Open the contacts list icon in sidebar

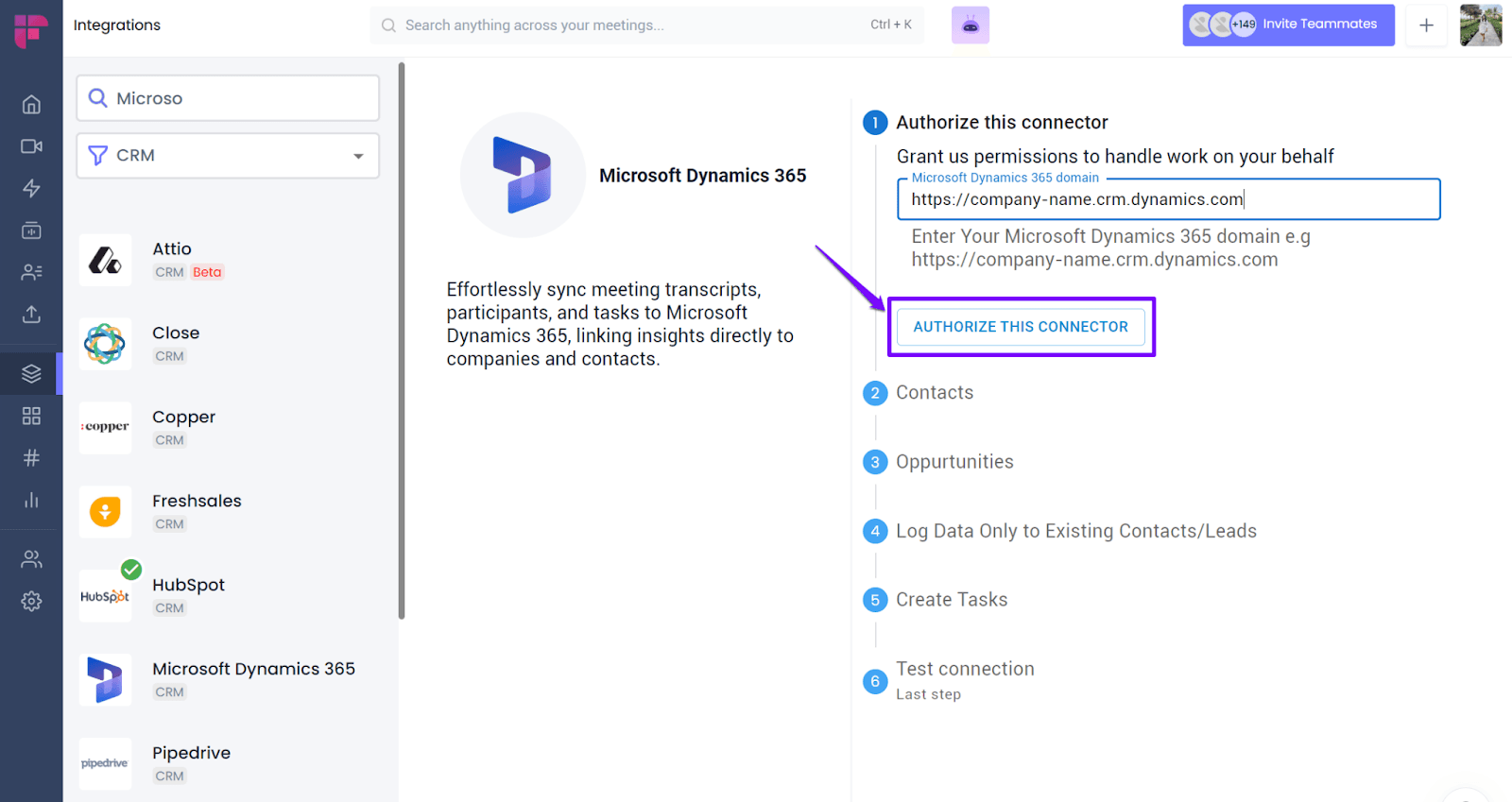coord(31,272)
